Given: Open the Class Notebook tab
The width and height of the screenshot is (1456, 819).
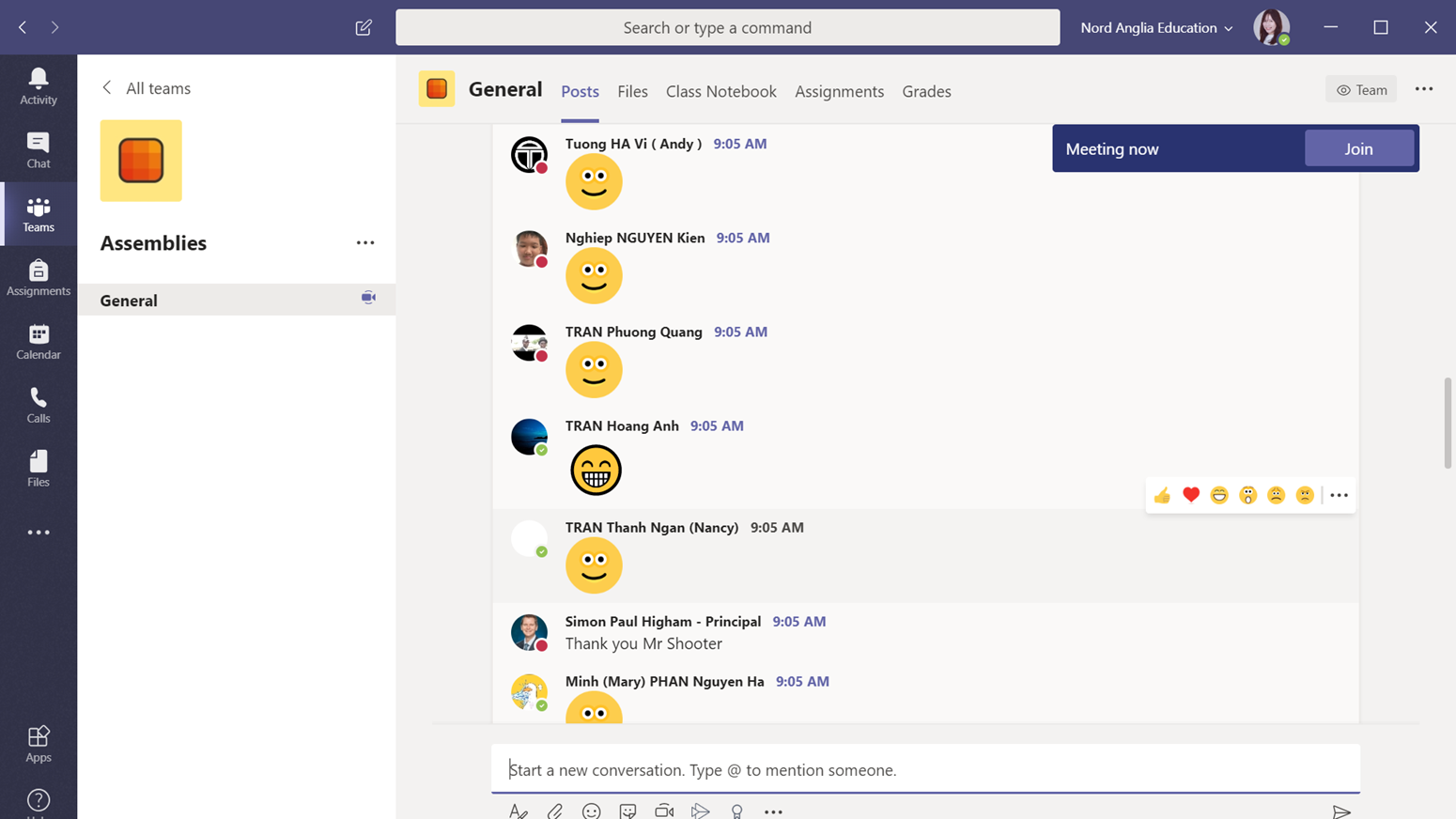Looking at the screenshot, I should click(720, 91).
